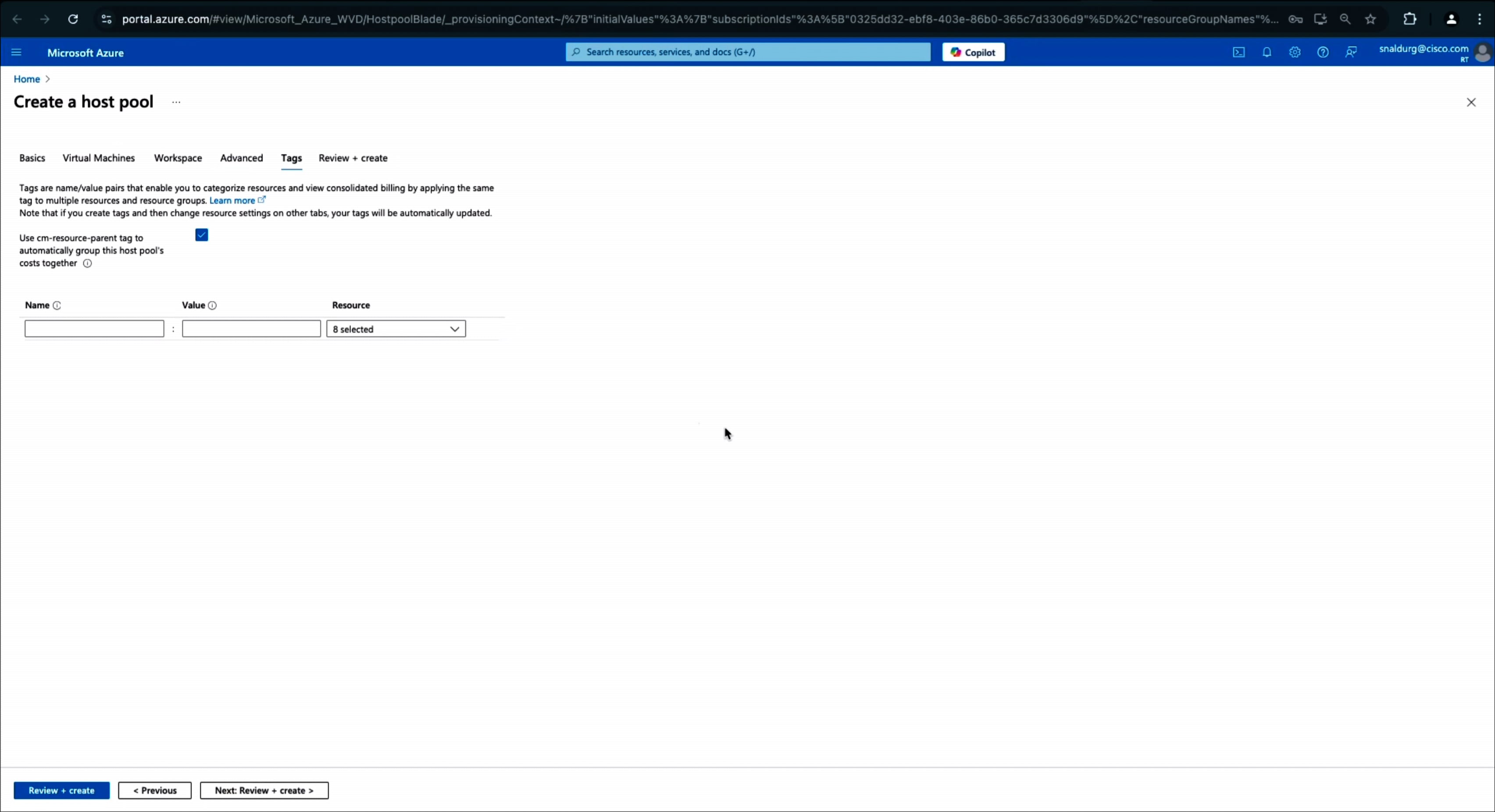Viewport: 1495px width, 812px height.
Task: Switch to the Basics tab
Action: click(32, 158)
